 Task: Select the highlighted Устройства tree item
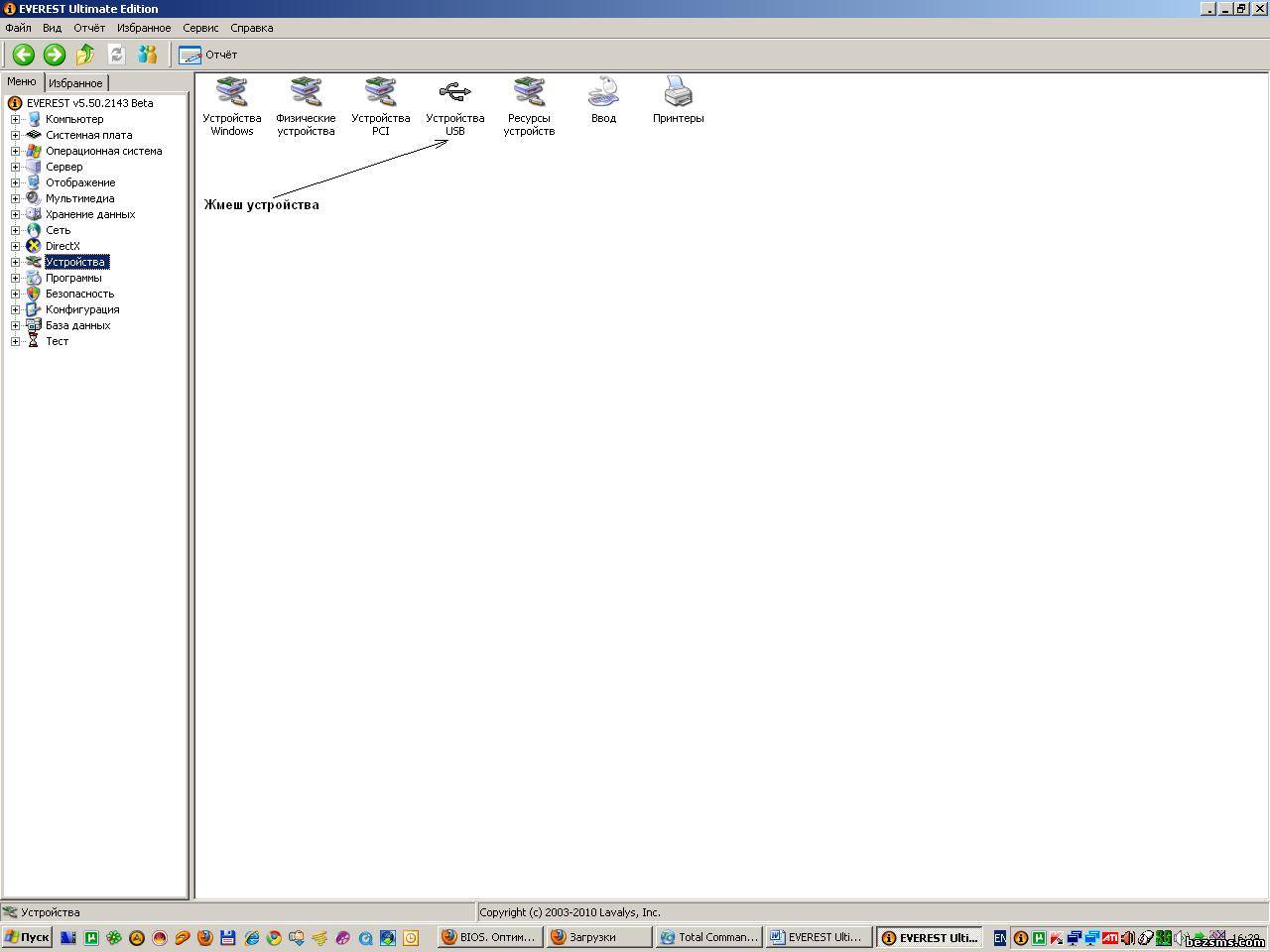(76, 262)
